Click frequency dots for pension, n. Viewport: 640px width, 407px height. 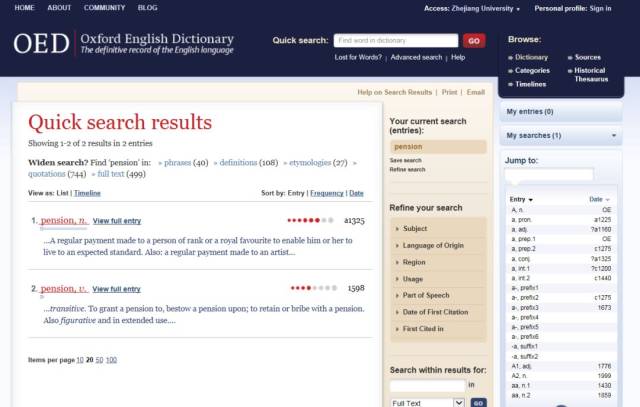(x=311, y=220)
